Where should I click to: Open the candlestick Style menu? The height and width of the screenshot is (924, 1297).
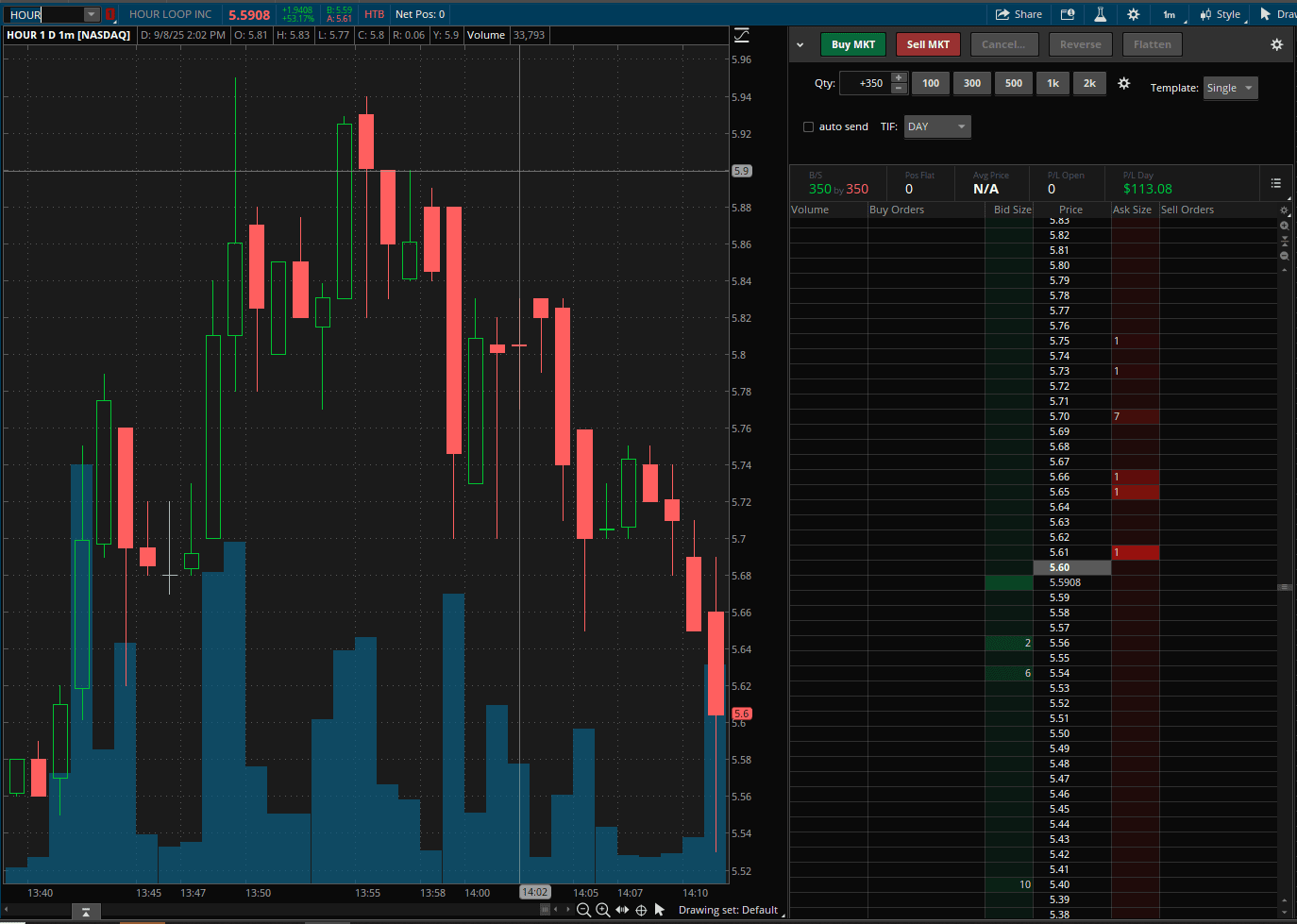point(1221,14)
